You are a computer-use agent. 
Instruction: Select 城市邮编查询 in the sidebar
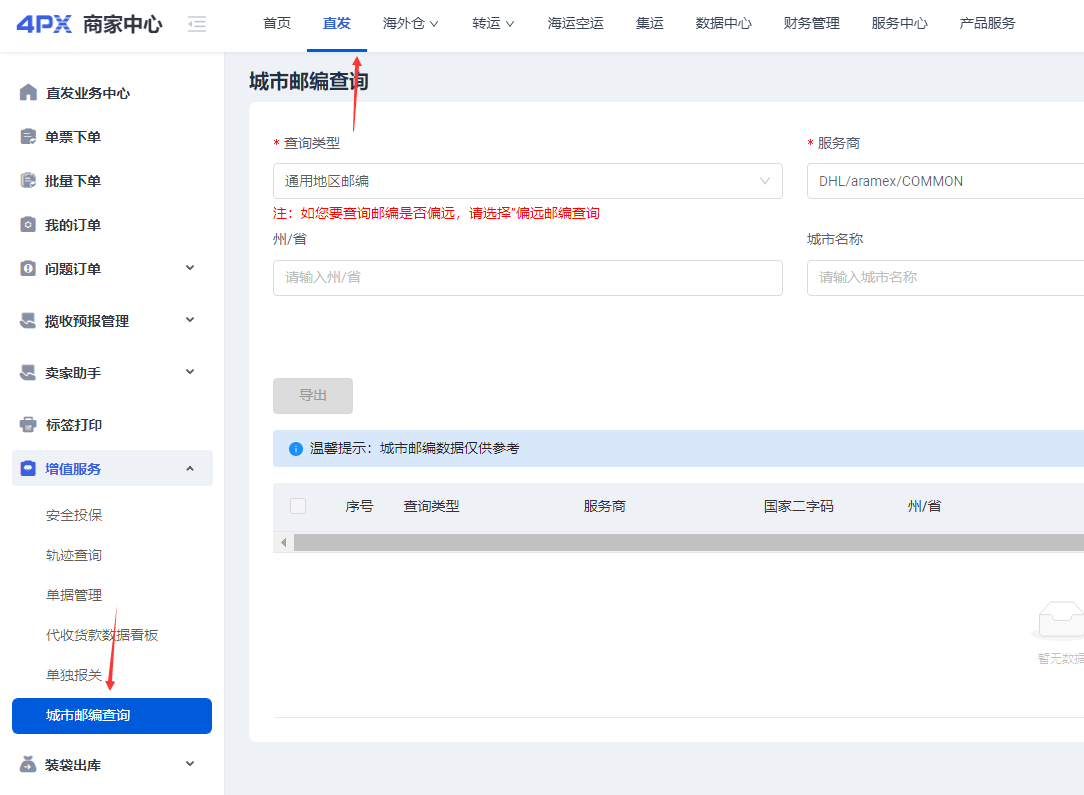click(112, 716)
